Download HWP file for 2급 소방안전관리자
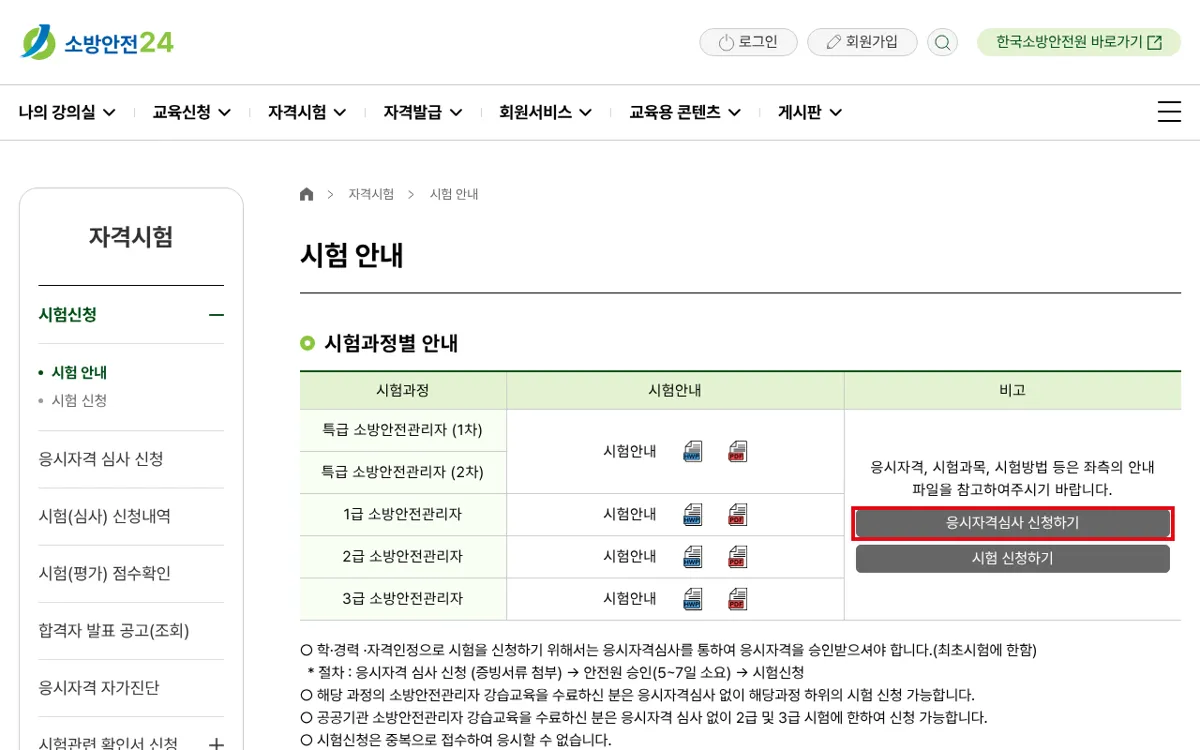The image size is (1200, 750). pyautogui.click(x=693, y=557)
